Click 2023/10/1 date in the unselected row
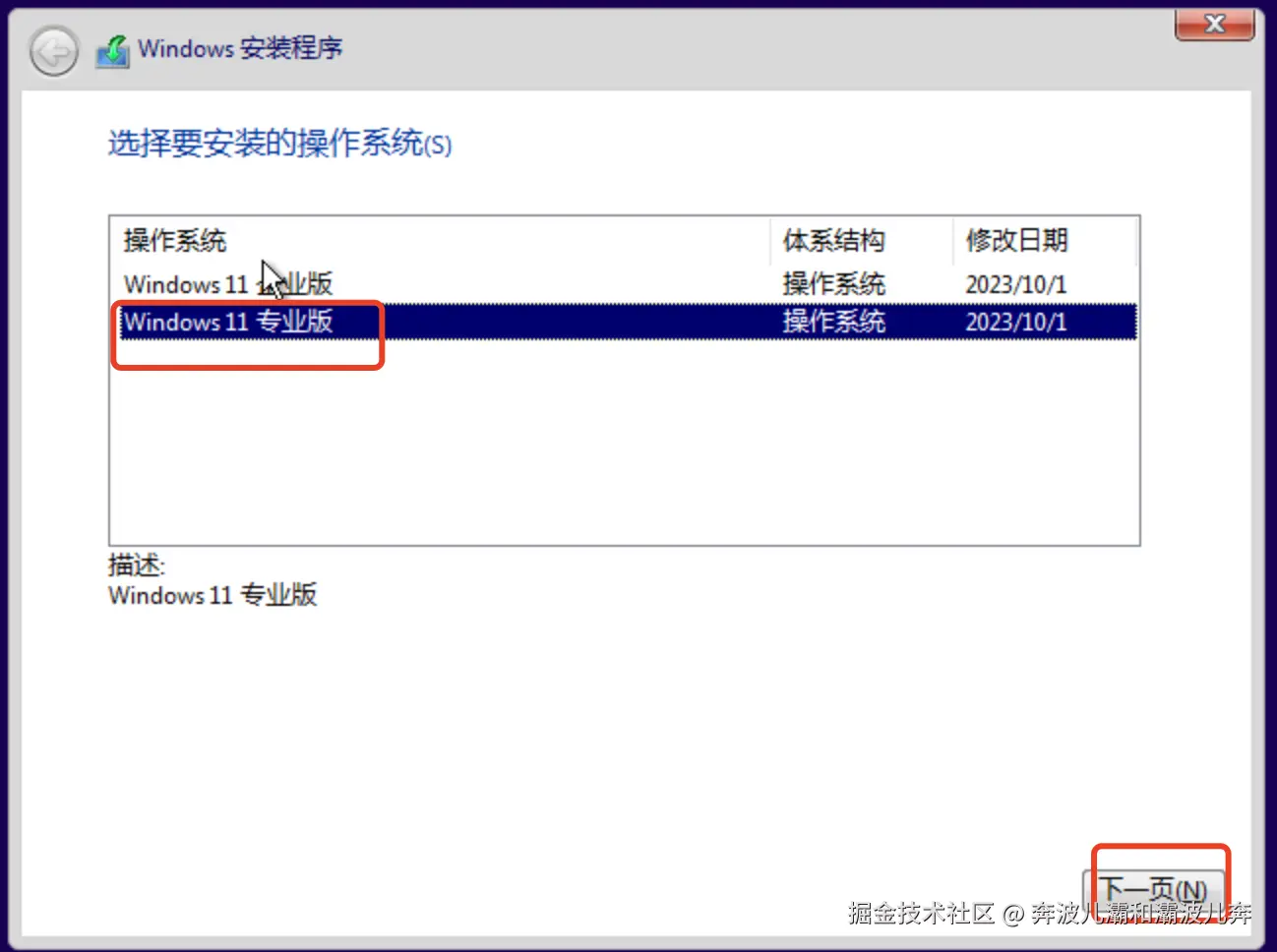Image resolution: width=1277 pixels, height=952 pixels. pyautogui.click(x=1015, y=284)
